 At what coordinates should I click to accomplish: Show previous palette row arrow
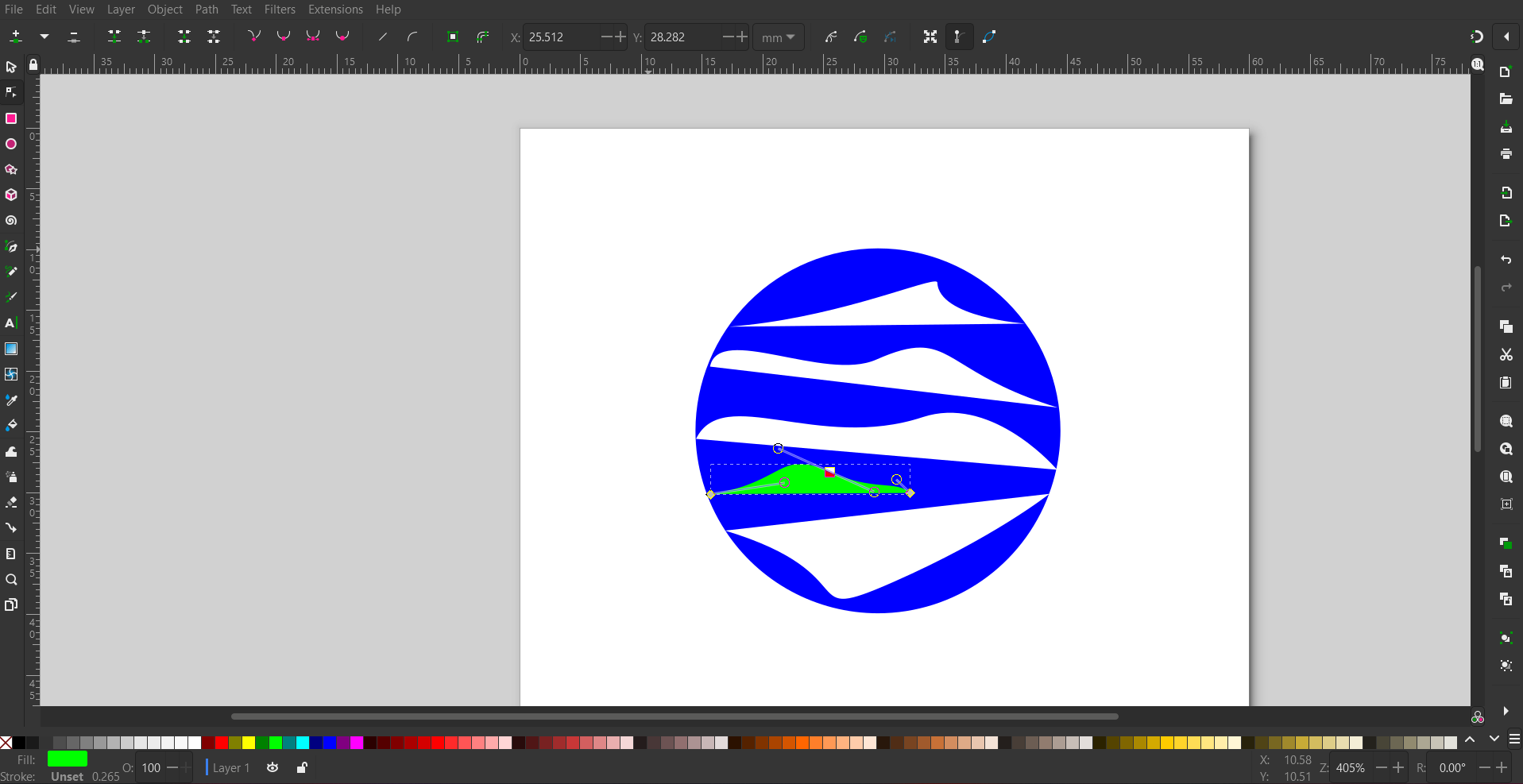pos(1470,740)
